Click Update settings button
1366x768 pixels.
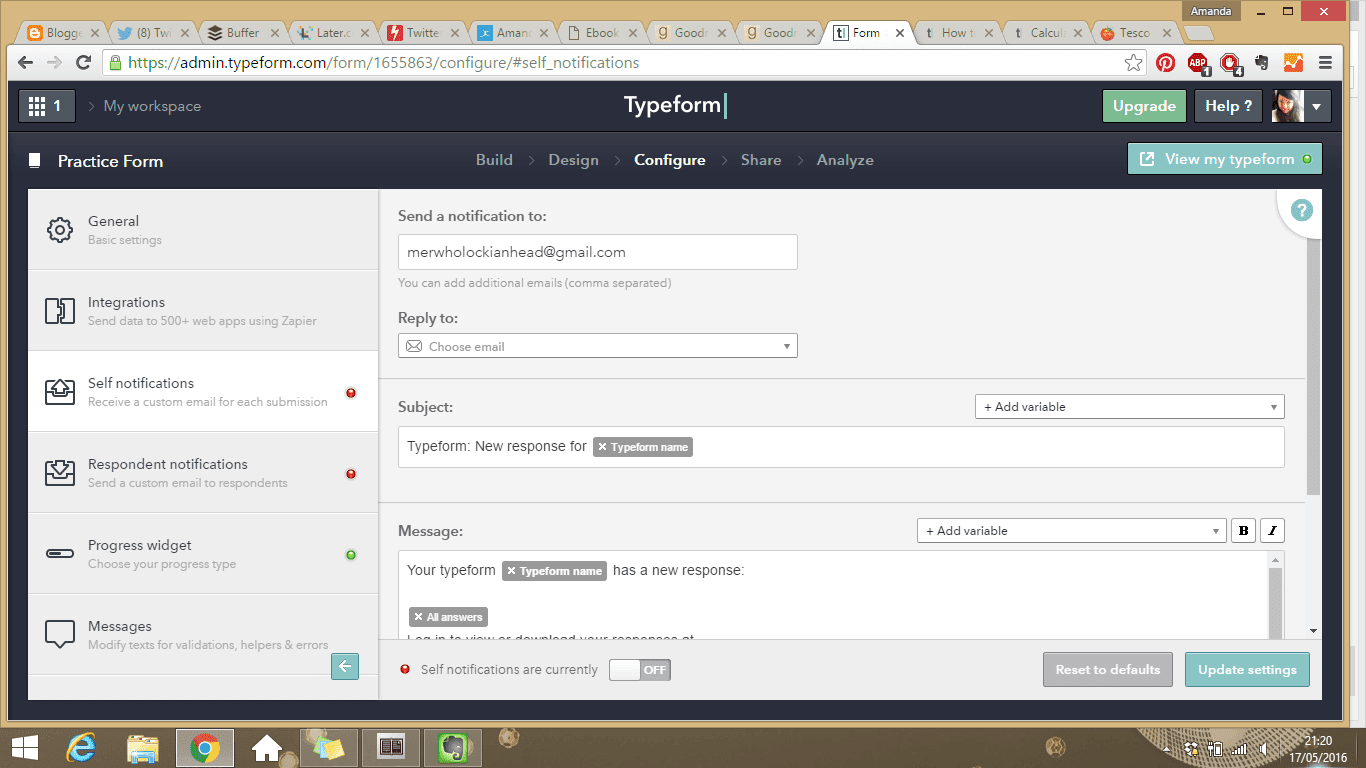click(x=1247, y=670)
